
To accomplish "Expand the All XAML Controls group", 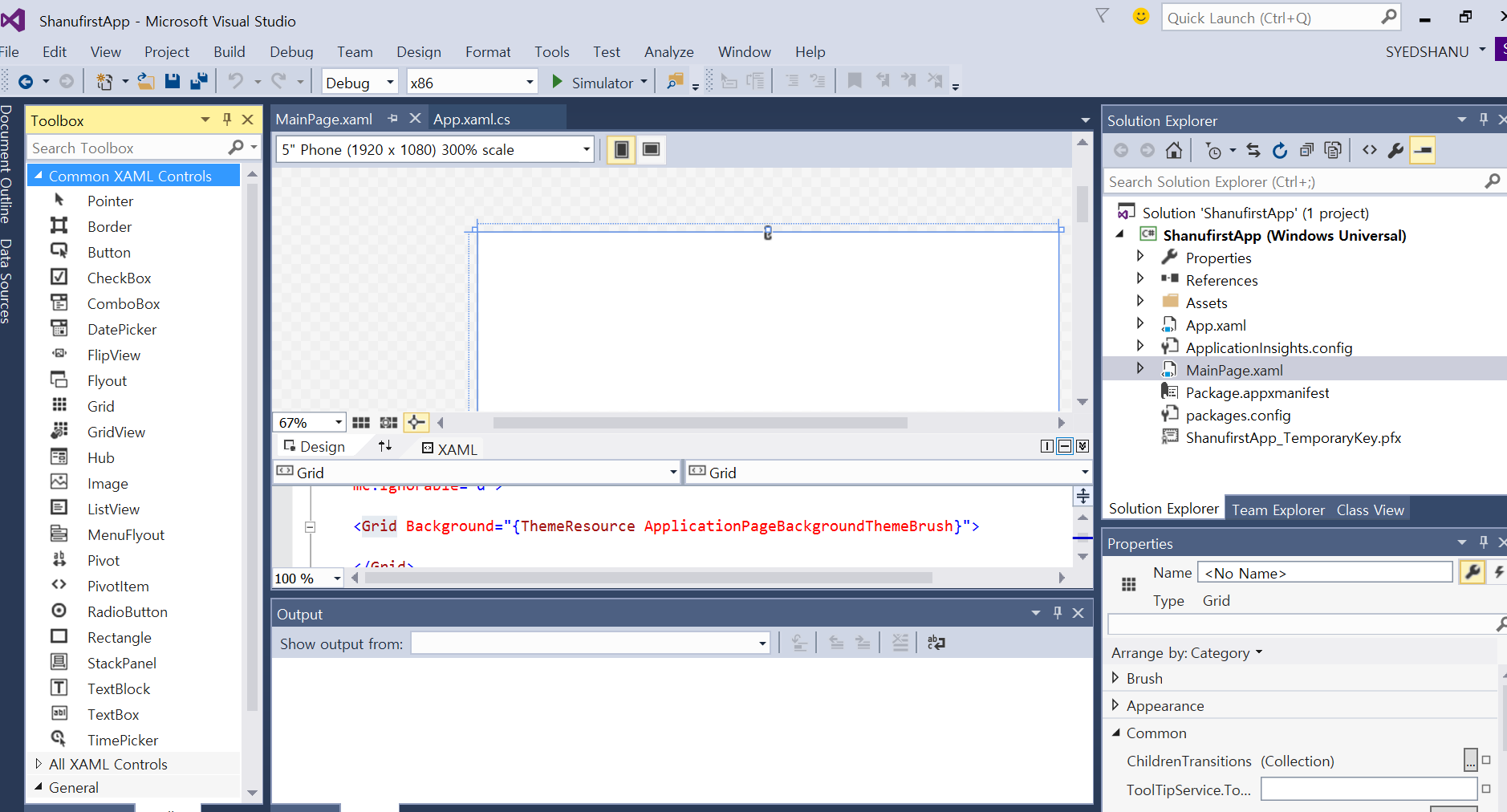I will (x=38, y=764).
